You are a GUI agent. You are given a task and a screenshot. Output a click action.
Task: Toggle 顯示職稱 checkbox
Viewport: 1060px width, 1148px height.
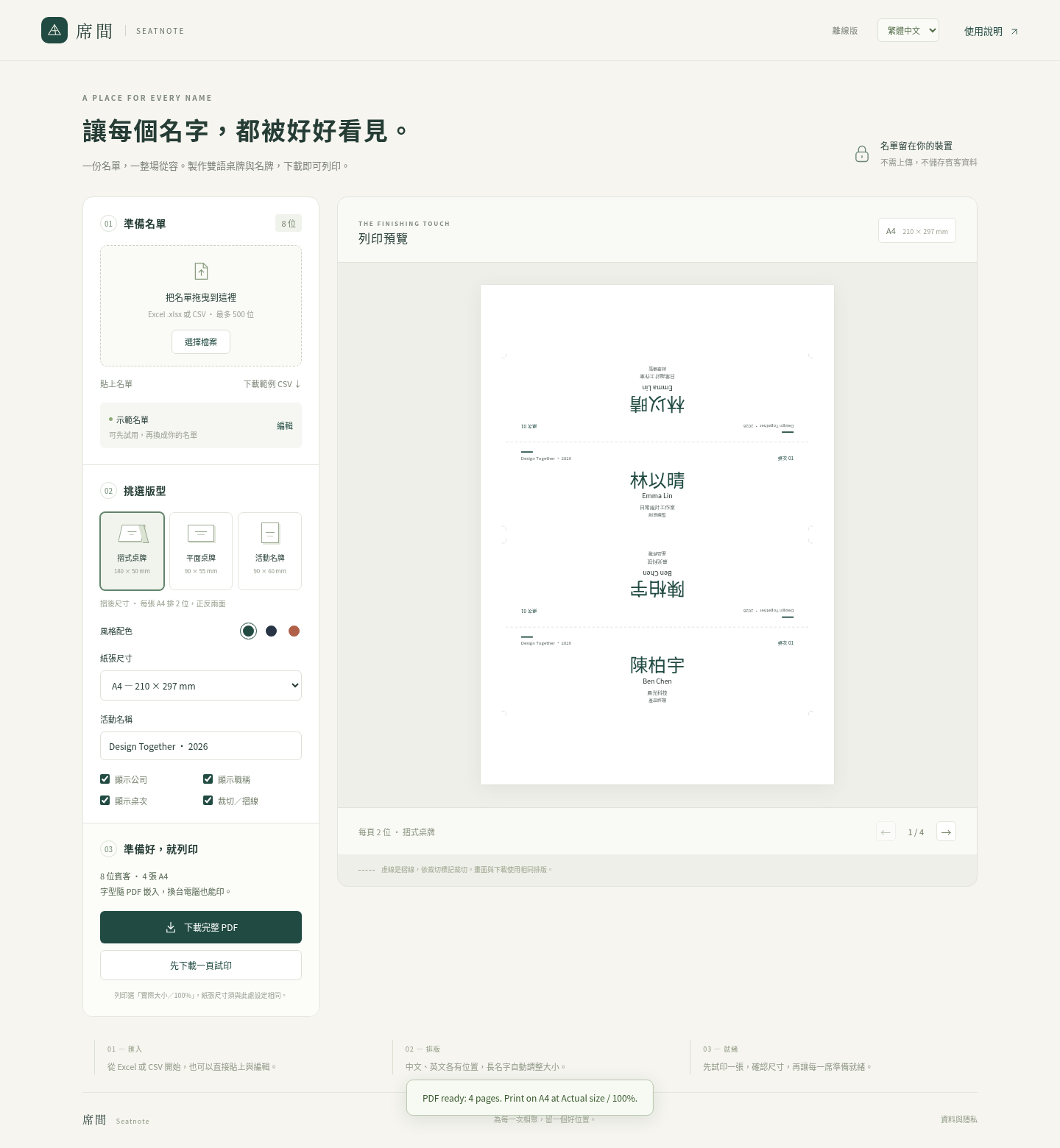click(x=208, y=779)
